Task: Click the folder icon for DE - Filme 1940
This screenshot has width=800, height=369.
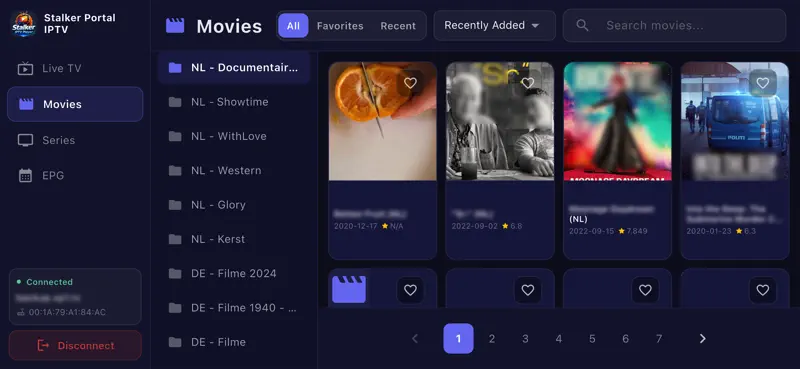Action: 175,308
